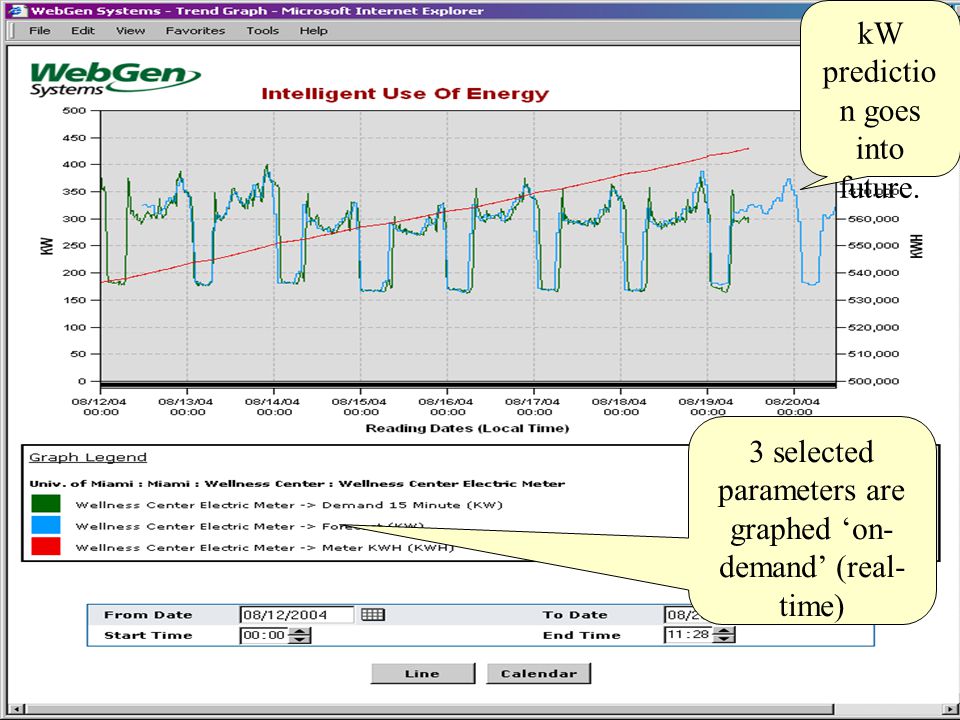The height and width of the screenshot is (720, 960).
Task: Open the Favorites menu
Action: tap(195, 31)
